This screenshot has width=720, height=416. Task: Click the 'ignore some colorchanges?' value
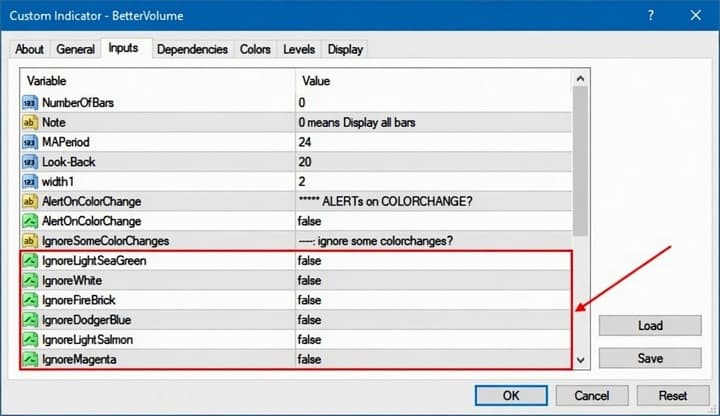pyautogui.click(x=376, y=241)
